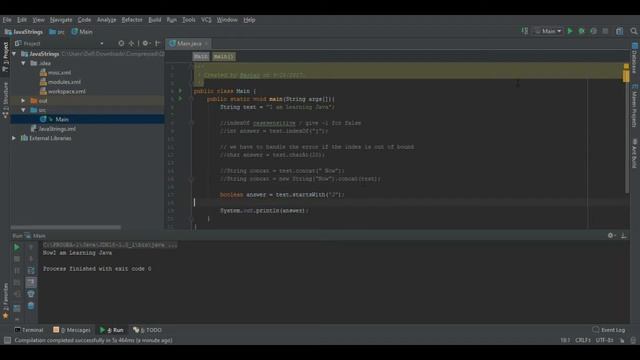Image resolution: width=640 pixels, height=360 pixels.
Task: Run class Main via gutter arrow
Action: [x=180, y=91]
